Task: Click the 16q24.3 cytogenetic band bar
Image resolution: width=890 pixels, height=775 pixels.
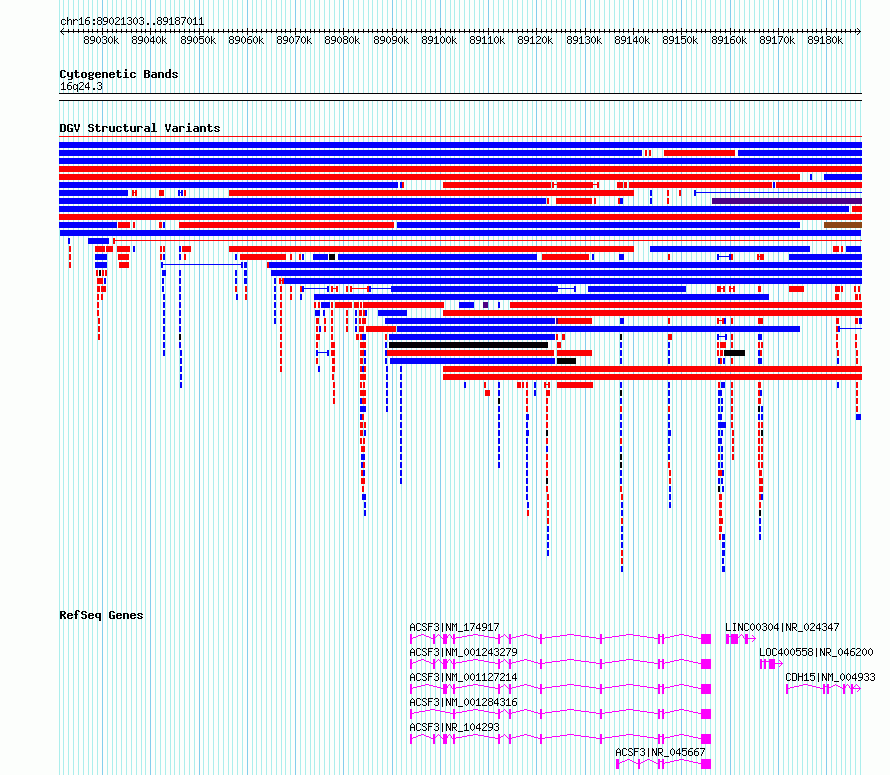Action: [460, 97]
